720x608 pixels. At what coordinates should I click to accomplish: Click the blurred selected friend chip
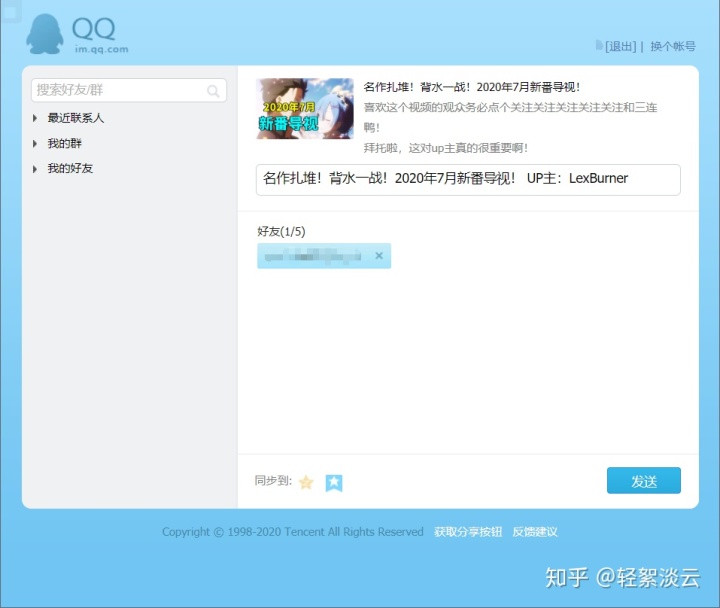point(324,256)
